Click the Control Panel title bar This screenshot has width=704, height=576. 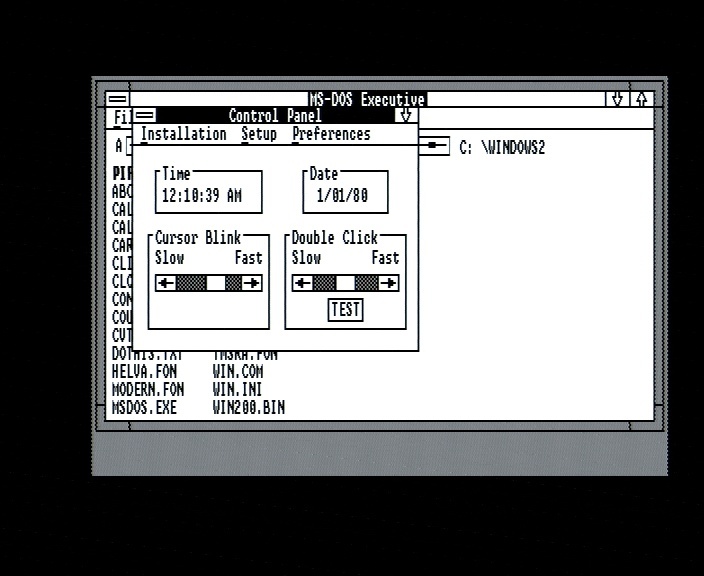click(275, 116)
